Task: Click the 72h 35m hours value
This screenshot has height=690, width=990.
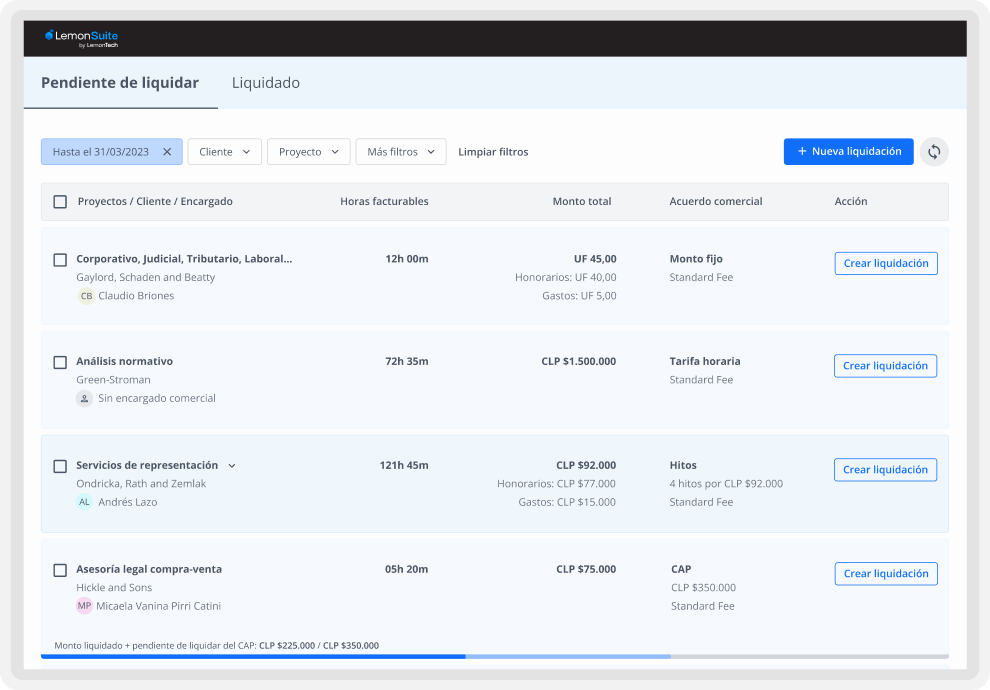Action: [407, 361]
